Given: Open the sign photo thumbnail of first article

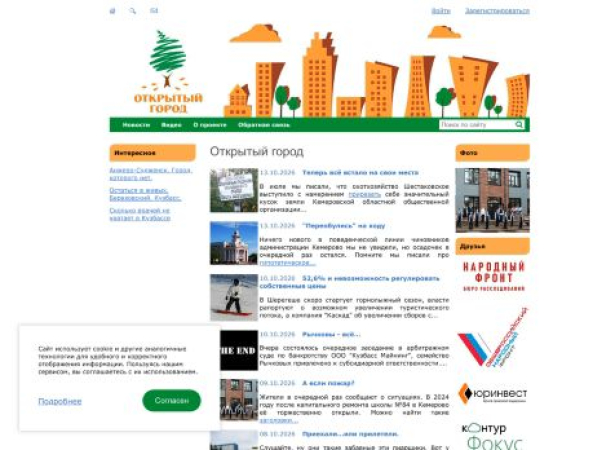Looking at the screenshot, I should (234, 190).
